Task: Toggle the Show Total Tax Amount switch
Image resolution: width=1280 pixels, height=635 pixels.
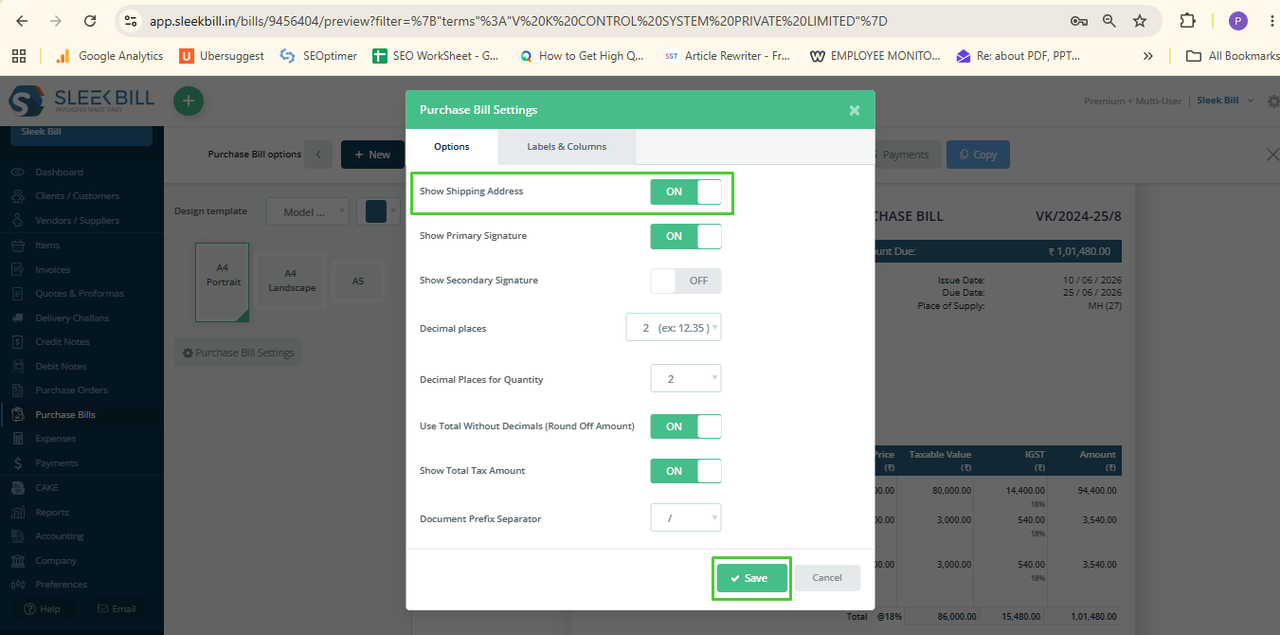Action: (x=685, y=471)
